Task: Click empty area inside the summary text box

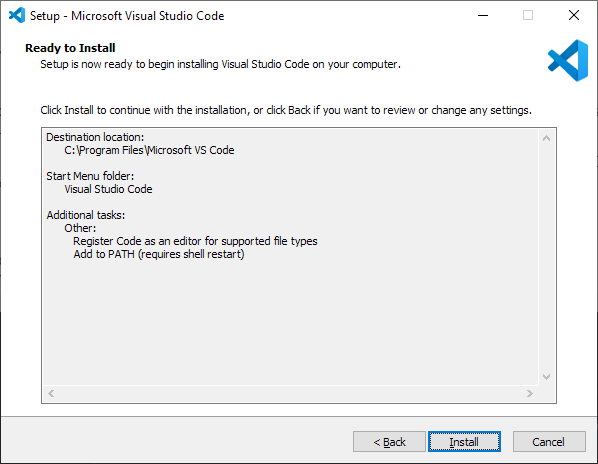Action: click(x=290, y=324)
